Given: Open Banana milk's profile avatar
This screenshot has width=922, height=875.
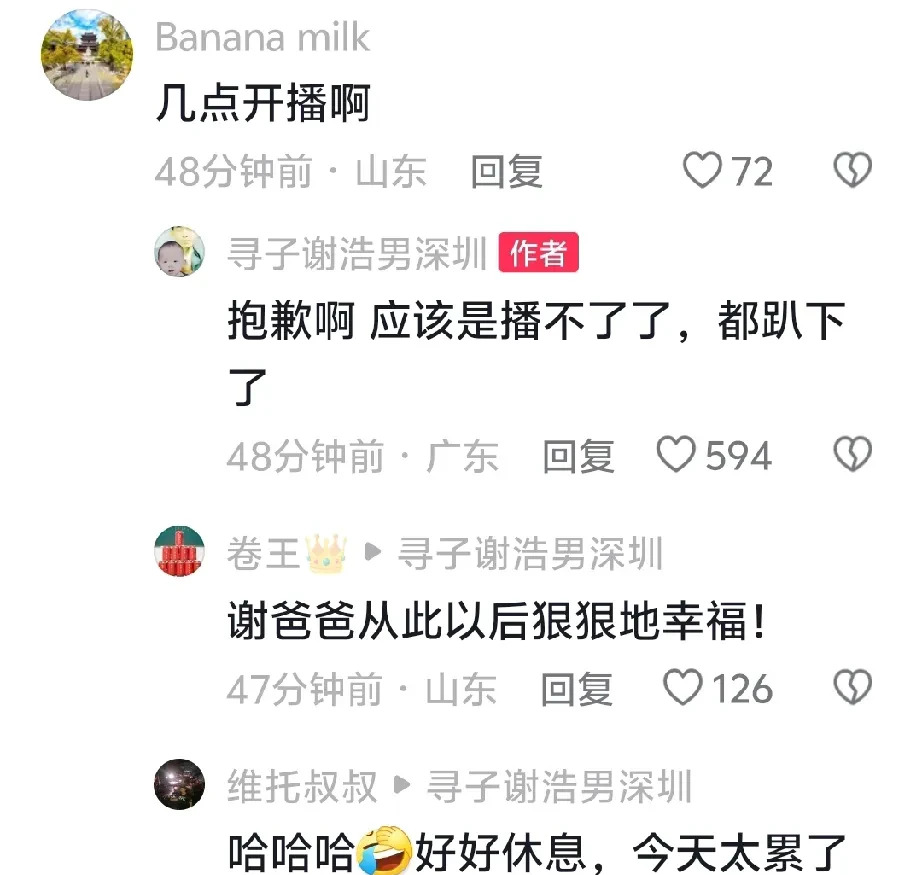Looking at the screenshot, I should click(87, 54).
